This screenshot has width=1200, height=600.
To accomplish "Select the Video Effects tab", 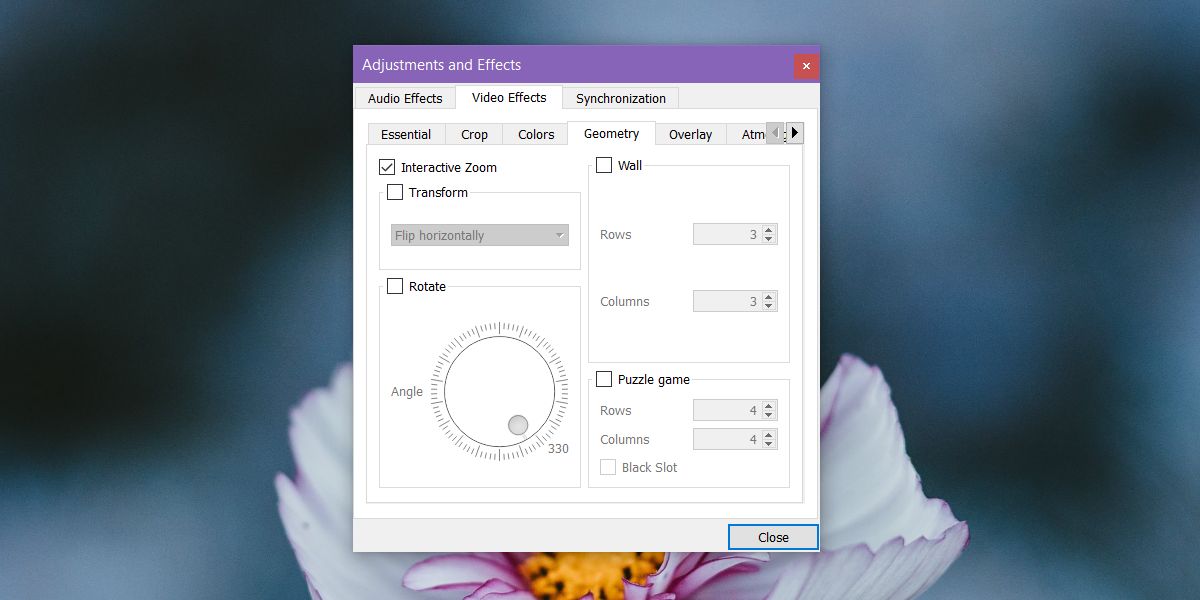I will click(509, 97).
